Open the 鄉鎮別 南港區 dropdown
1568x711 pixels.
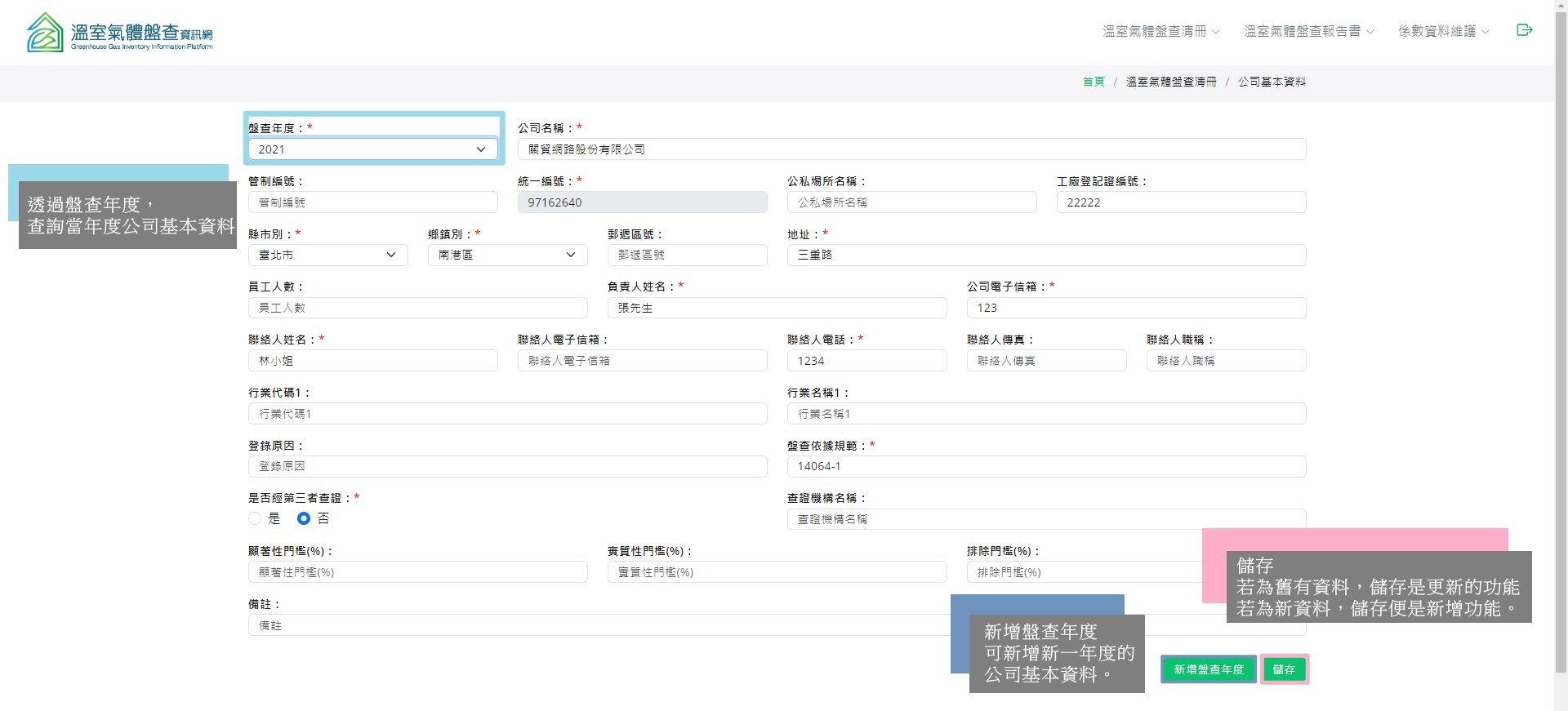point(507,256)
